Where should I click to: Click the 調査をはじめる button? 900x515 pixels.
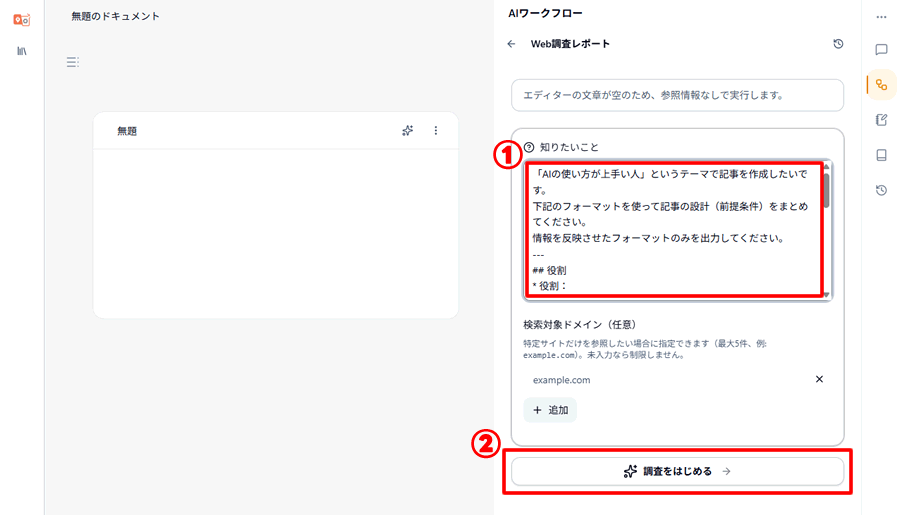pyautogui.click(x=677, y=471)
